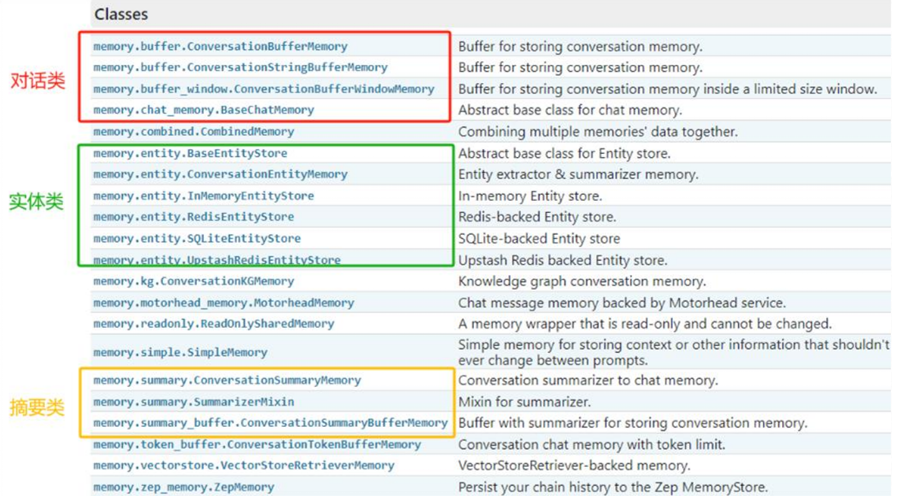
Task: Open the memory.entity.RedisEntityStore link
Action: click(193, 217)
